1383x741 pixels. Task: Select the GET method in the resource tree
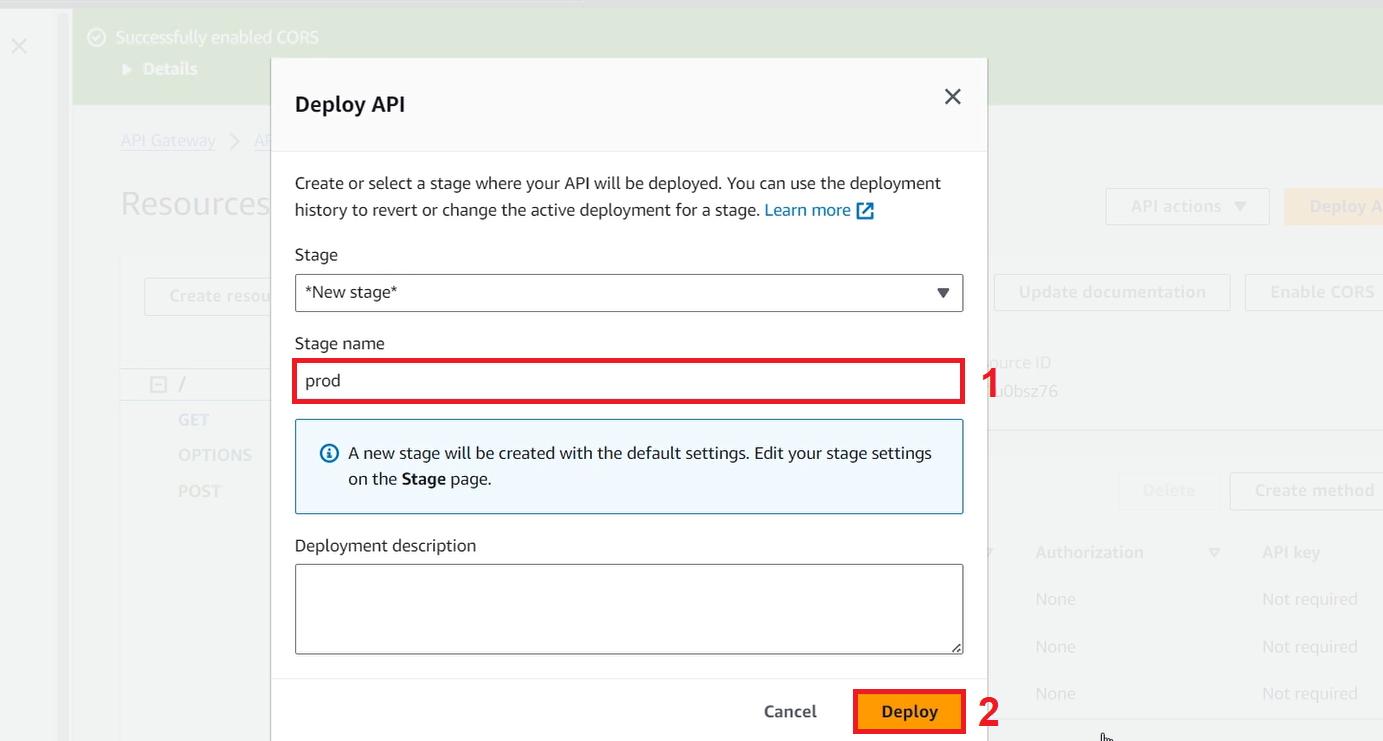193,419
